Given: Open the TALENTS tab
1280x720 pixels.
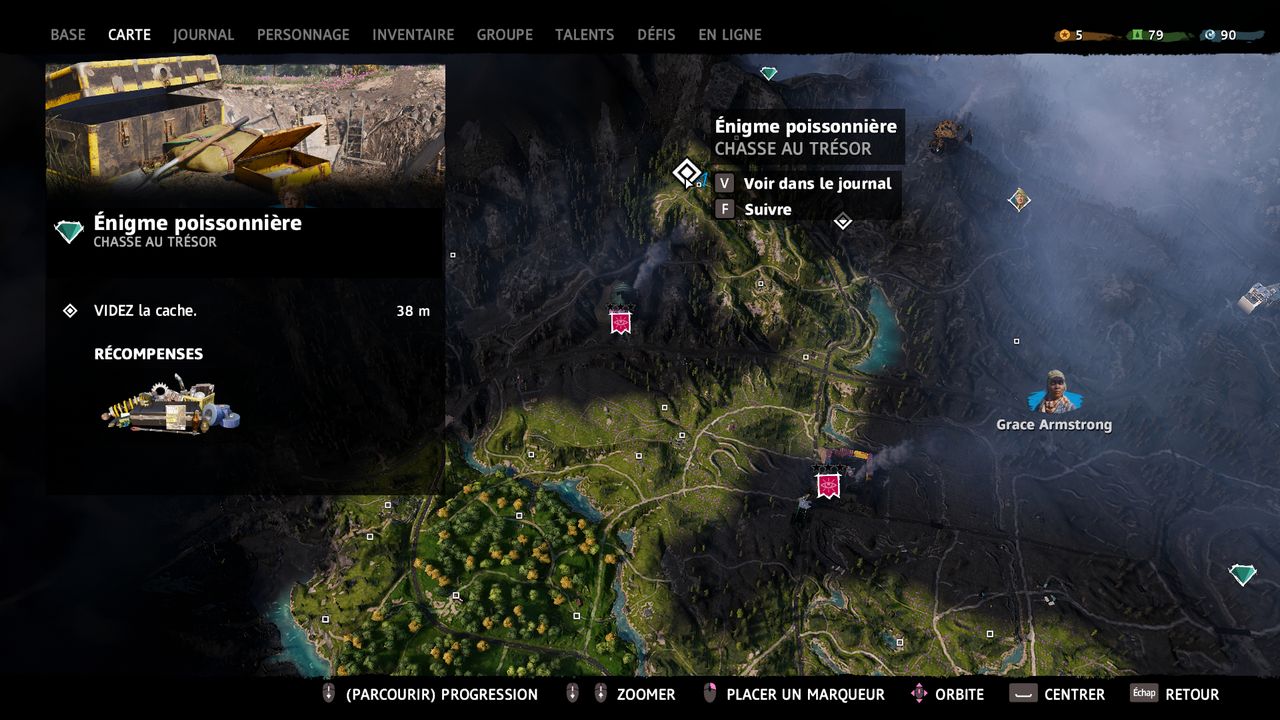Looking at the screenshot, I should pyautogui.click(x=585, y=34).
